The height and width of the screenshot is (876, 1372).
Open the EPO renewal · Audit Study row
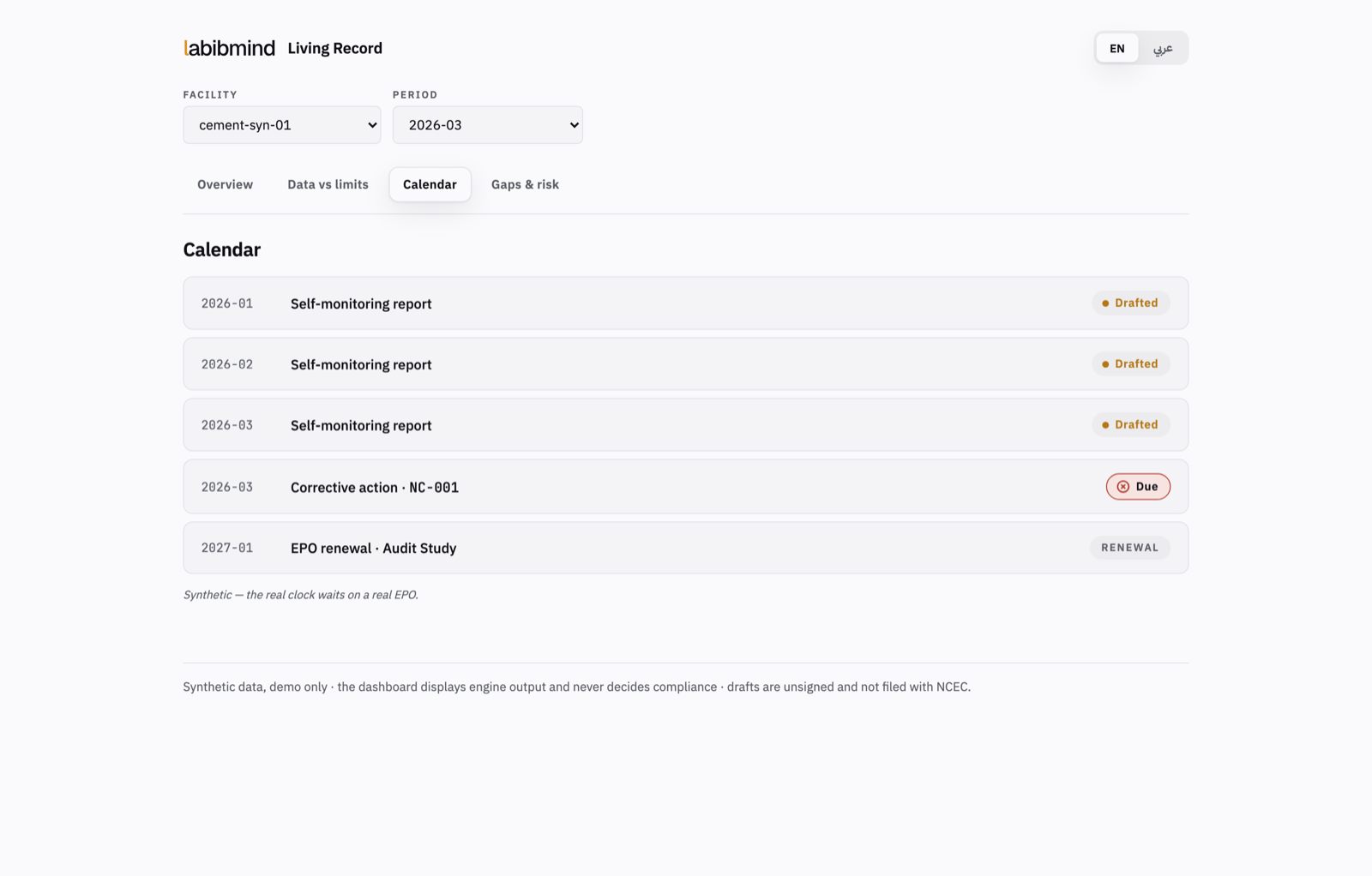tap(685, 548)
